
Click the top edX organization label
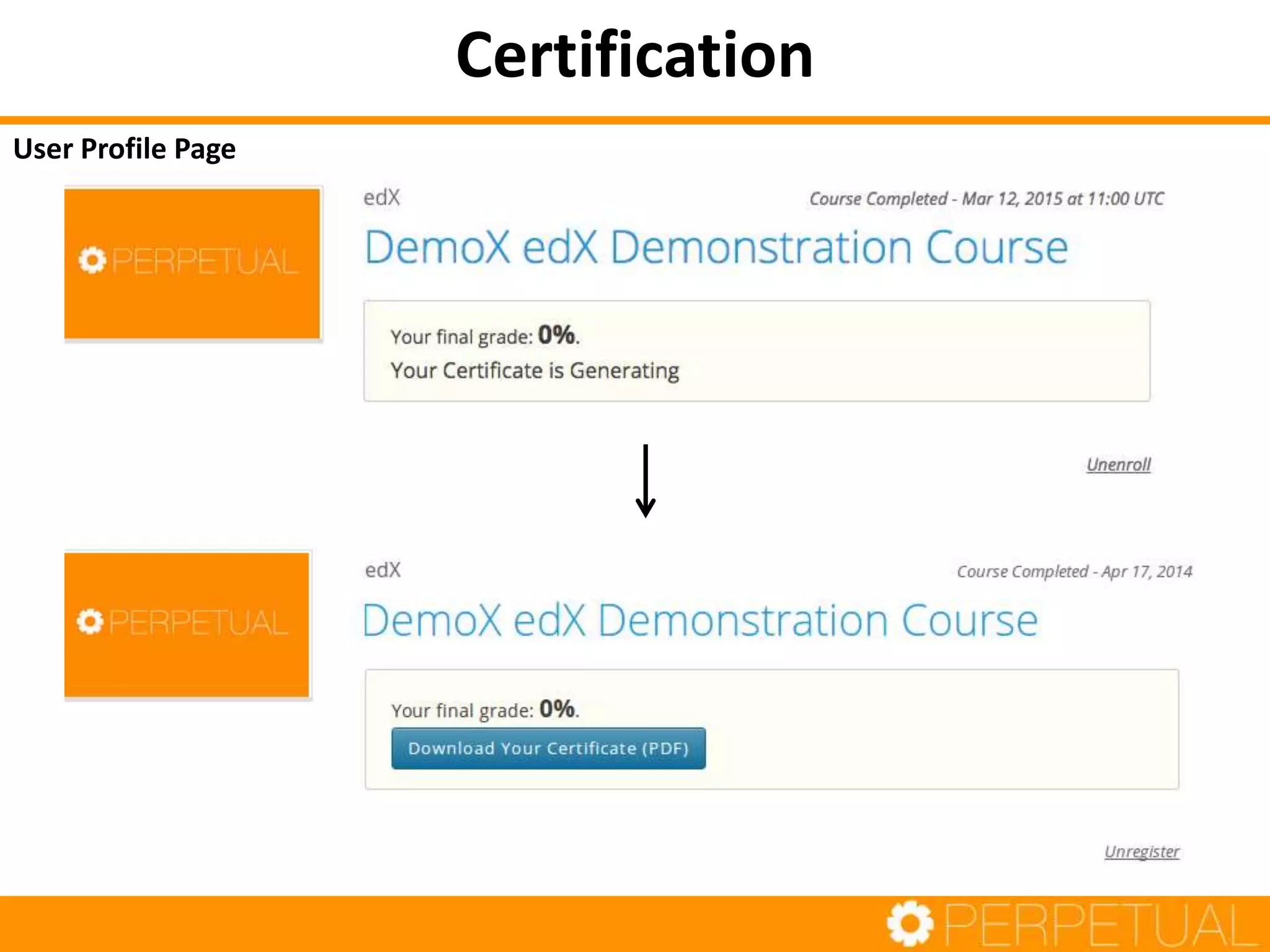(x=381, y=198)
